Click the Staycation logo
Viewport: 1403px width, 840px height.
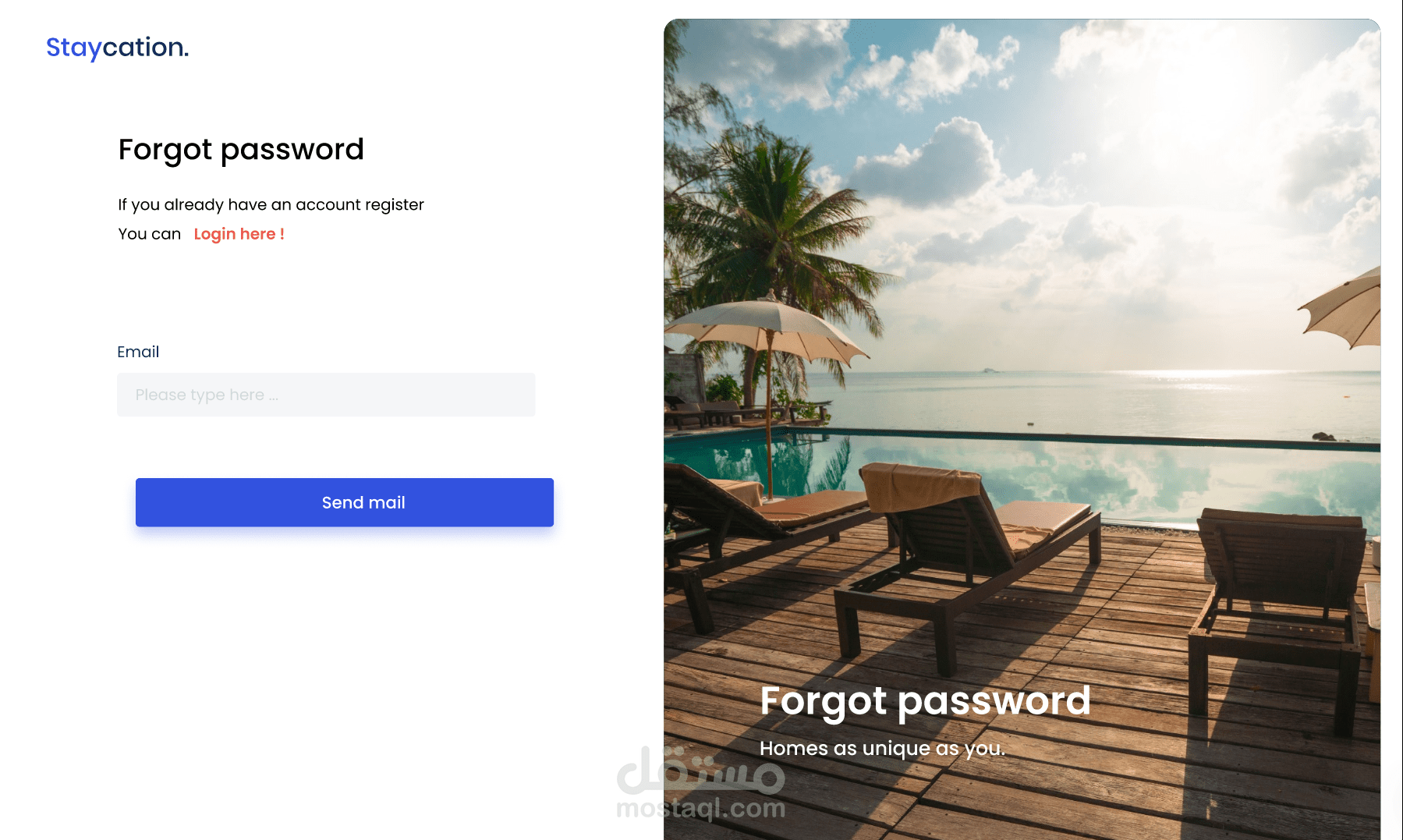(117, 48)
